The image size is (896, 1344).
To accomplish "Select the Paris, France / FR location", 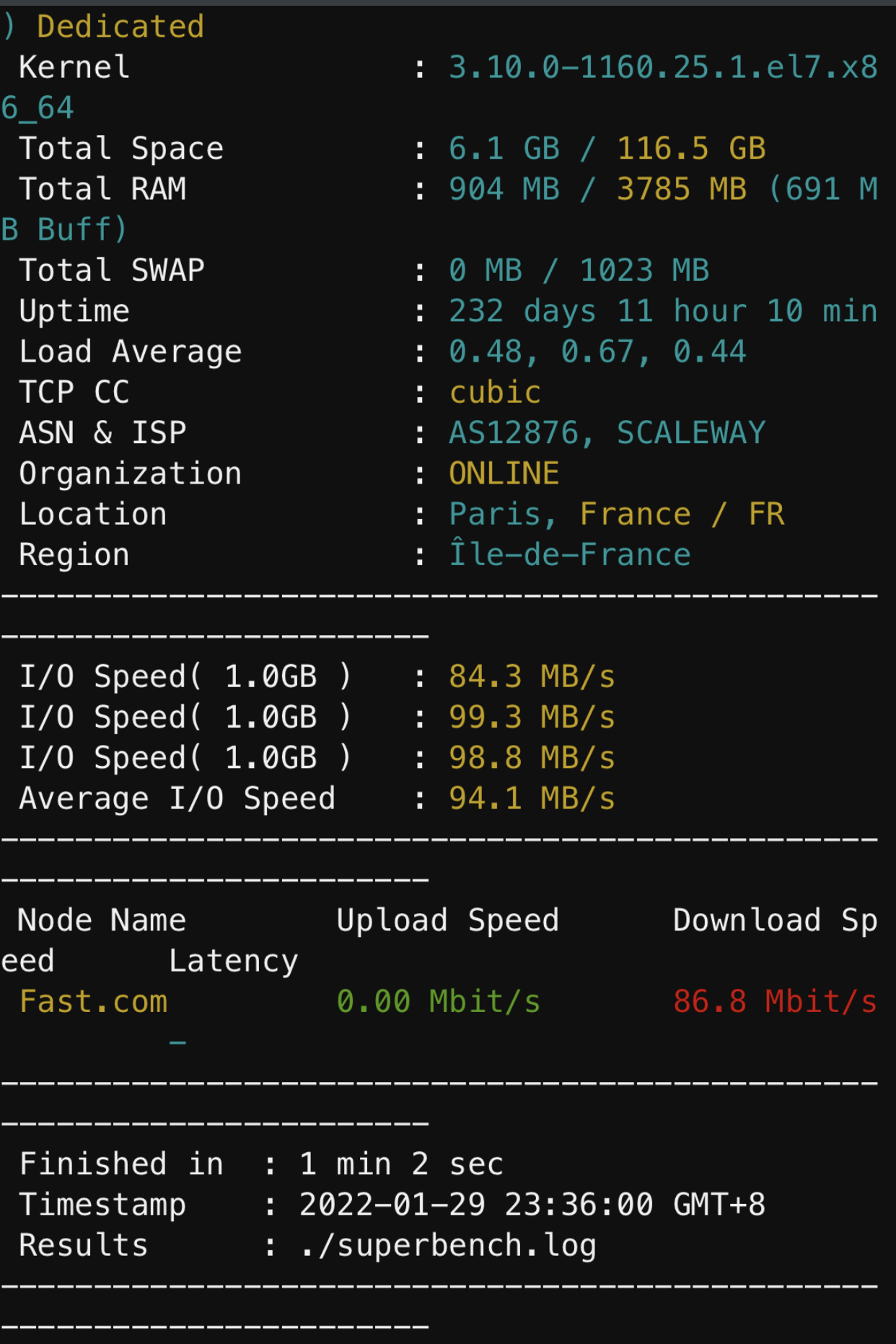I will tap(617, 515).
